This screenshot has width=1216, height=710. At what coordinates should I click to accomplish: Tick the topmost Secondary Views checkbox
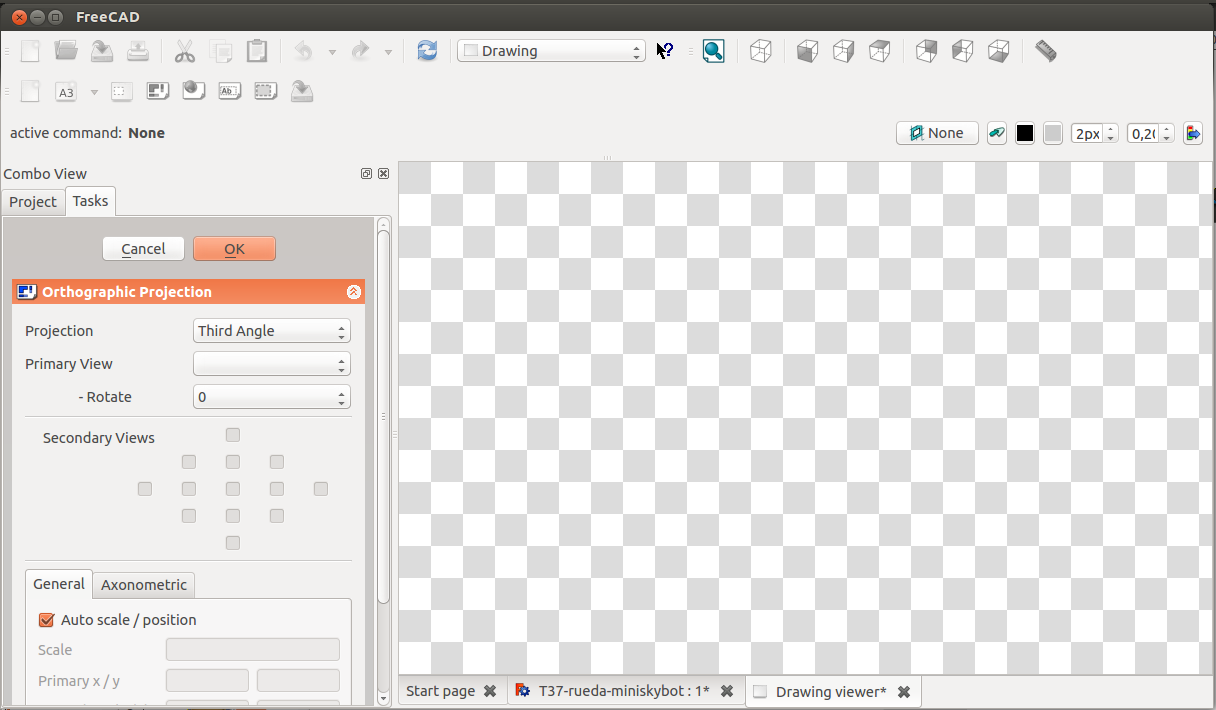click(x=233, y=435)
